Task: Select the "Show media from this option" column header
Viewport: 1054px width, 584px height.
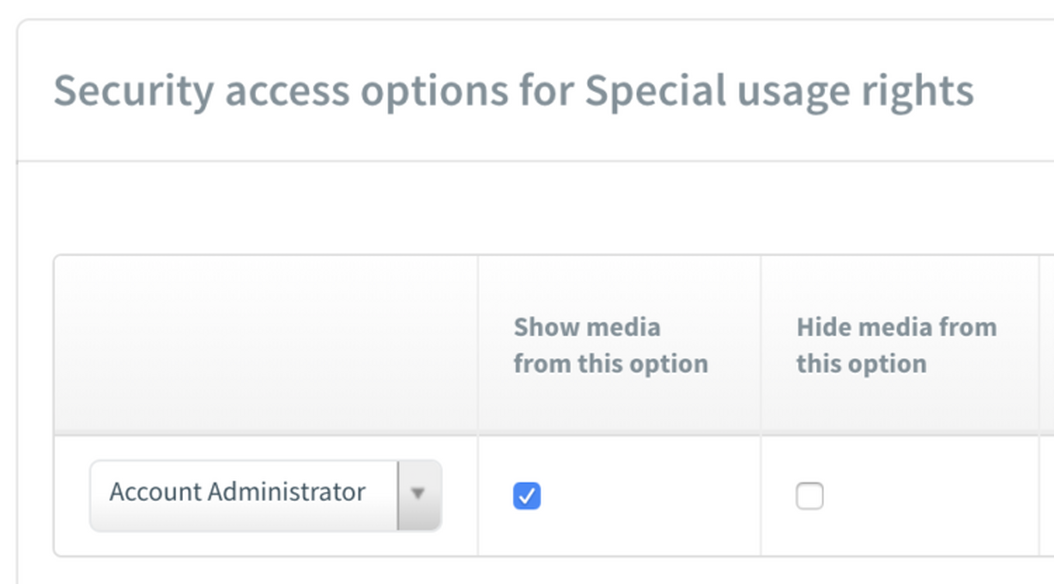Action: 610,345
